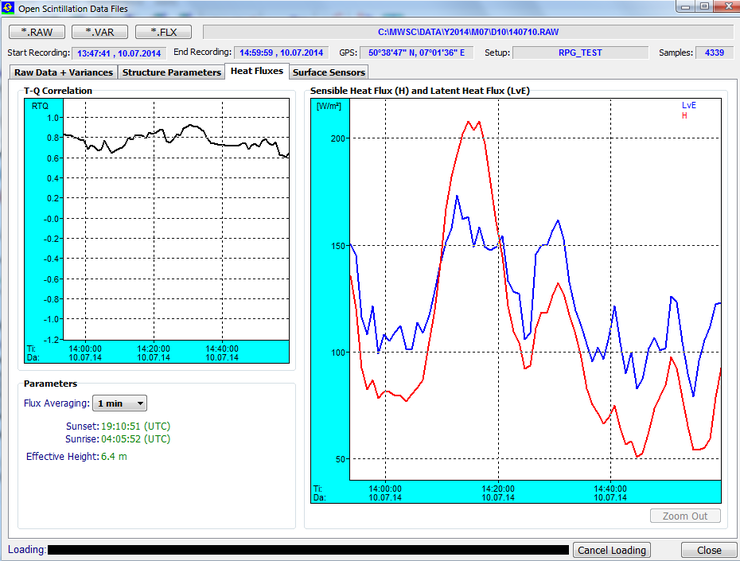Viewport: 740px width, 561px height.
Task: Click the Sunrise 04:05:52 (UTC) value
Action: click(x=135, y=439)
